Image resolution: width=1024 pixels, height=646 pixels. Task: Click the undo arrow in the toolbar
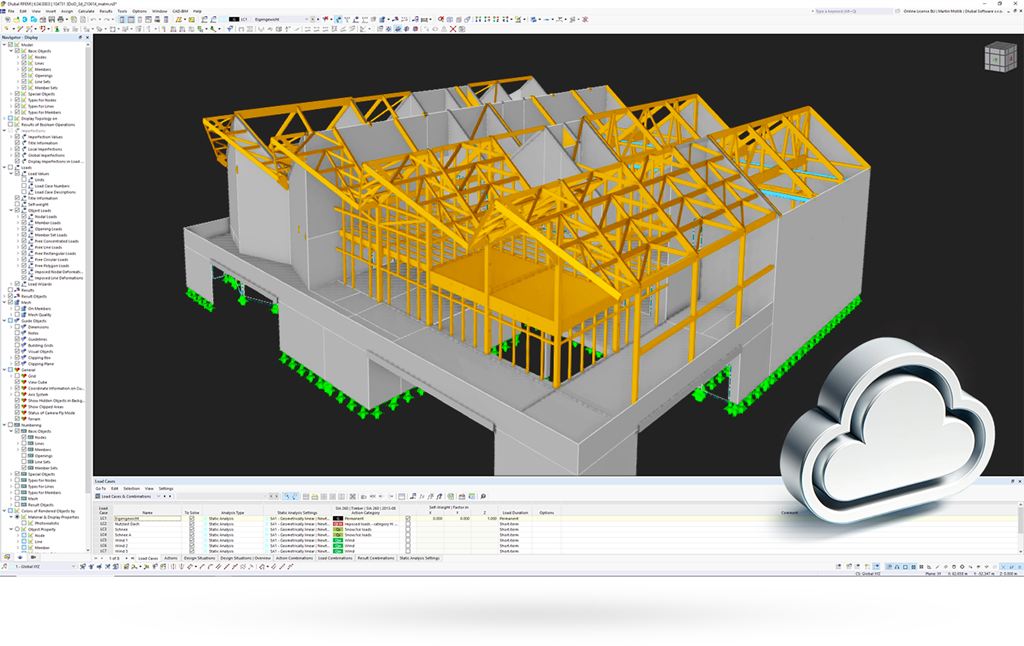(x=93, y=20)
